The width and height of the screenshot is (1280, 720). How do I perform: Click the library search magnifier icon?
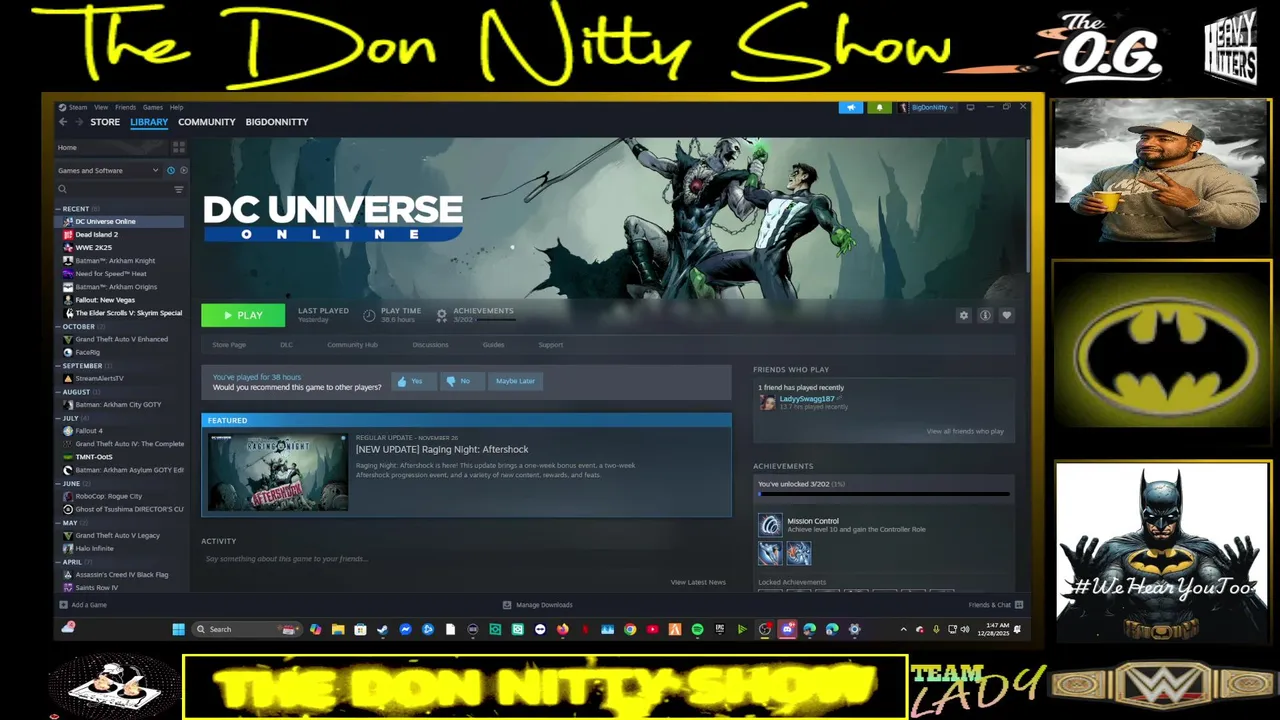(62, 189)
